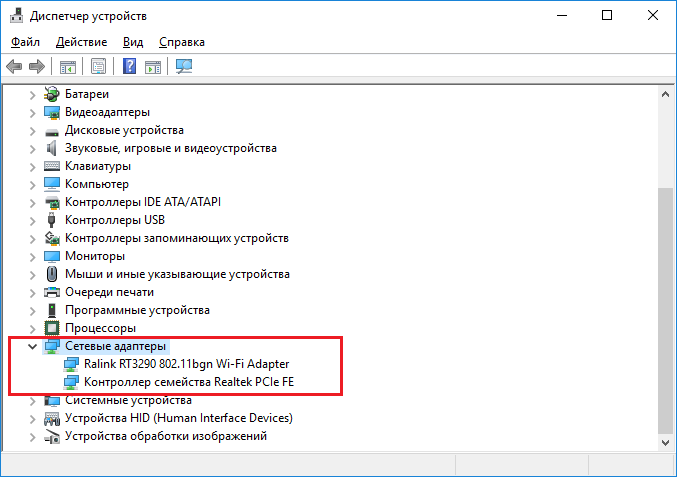Click the blue Help question mark icon

pos(130,66)
